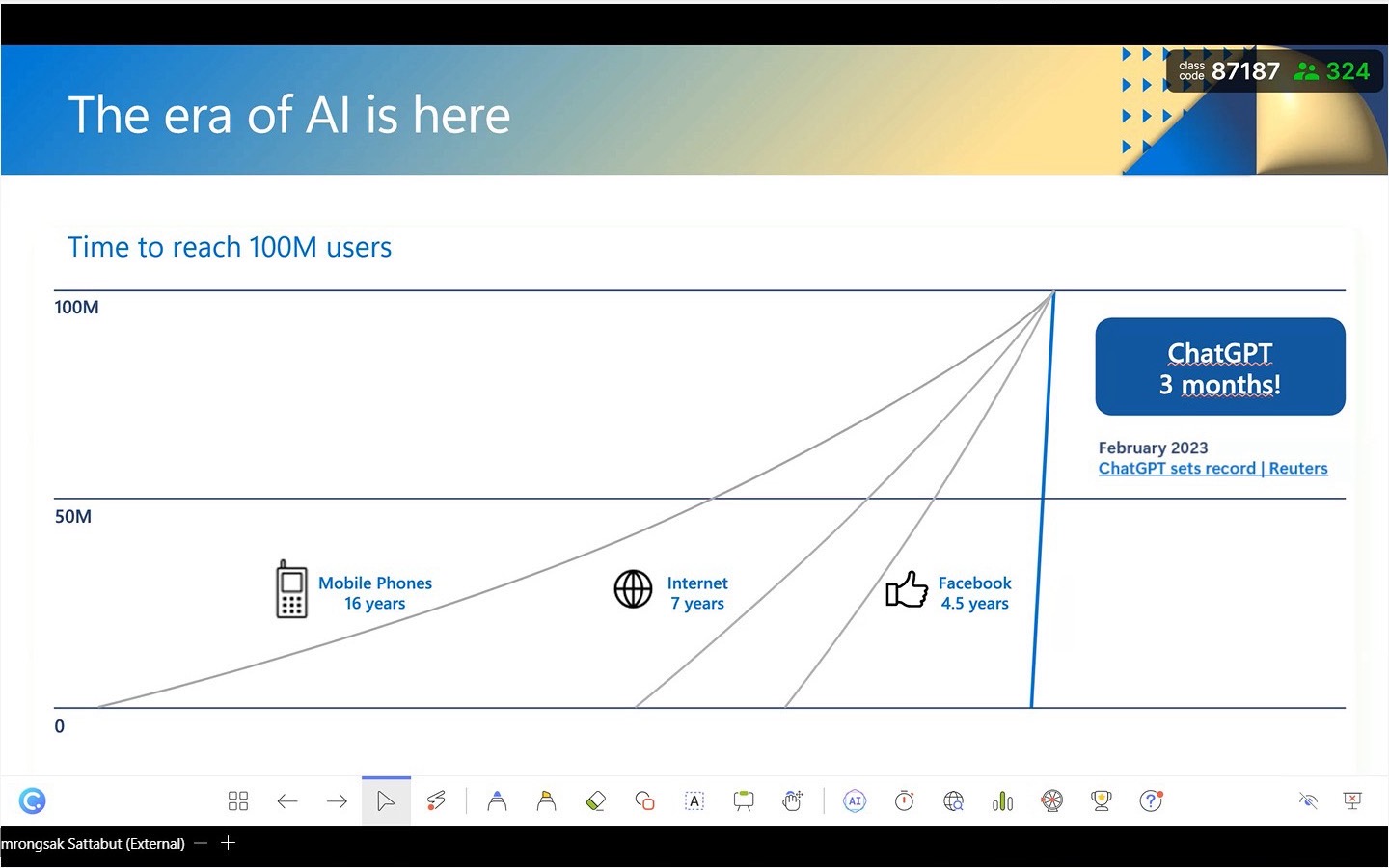Click the thumbs-up Facebook icon
The height and width of the screenshot is (868, 1389).
click(907, 589)
